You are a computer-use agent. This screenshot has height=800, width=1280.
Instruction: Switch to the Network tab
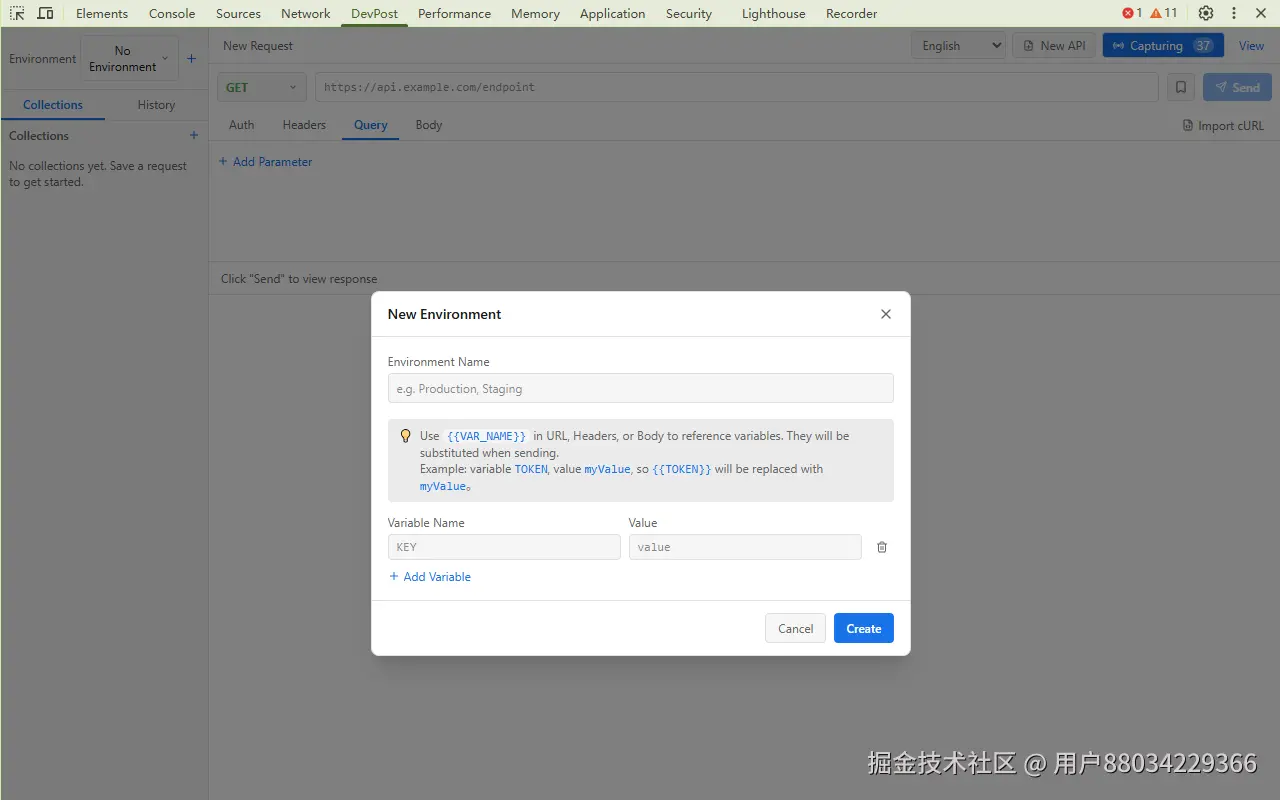click(306, 13)
